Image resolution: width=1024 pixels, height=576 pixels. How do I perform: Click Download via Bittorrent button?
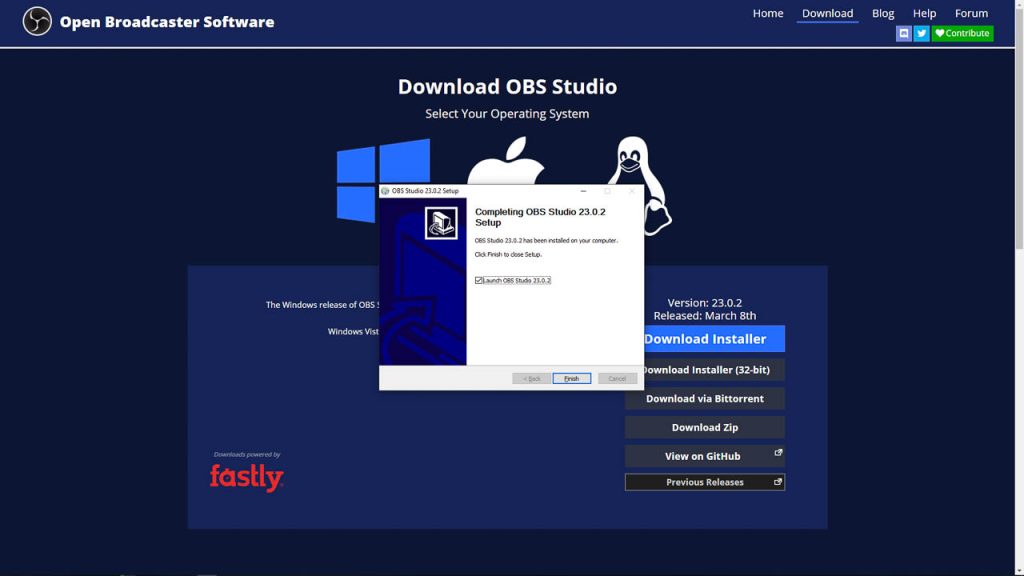[705, 398]
